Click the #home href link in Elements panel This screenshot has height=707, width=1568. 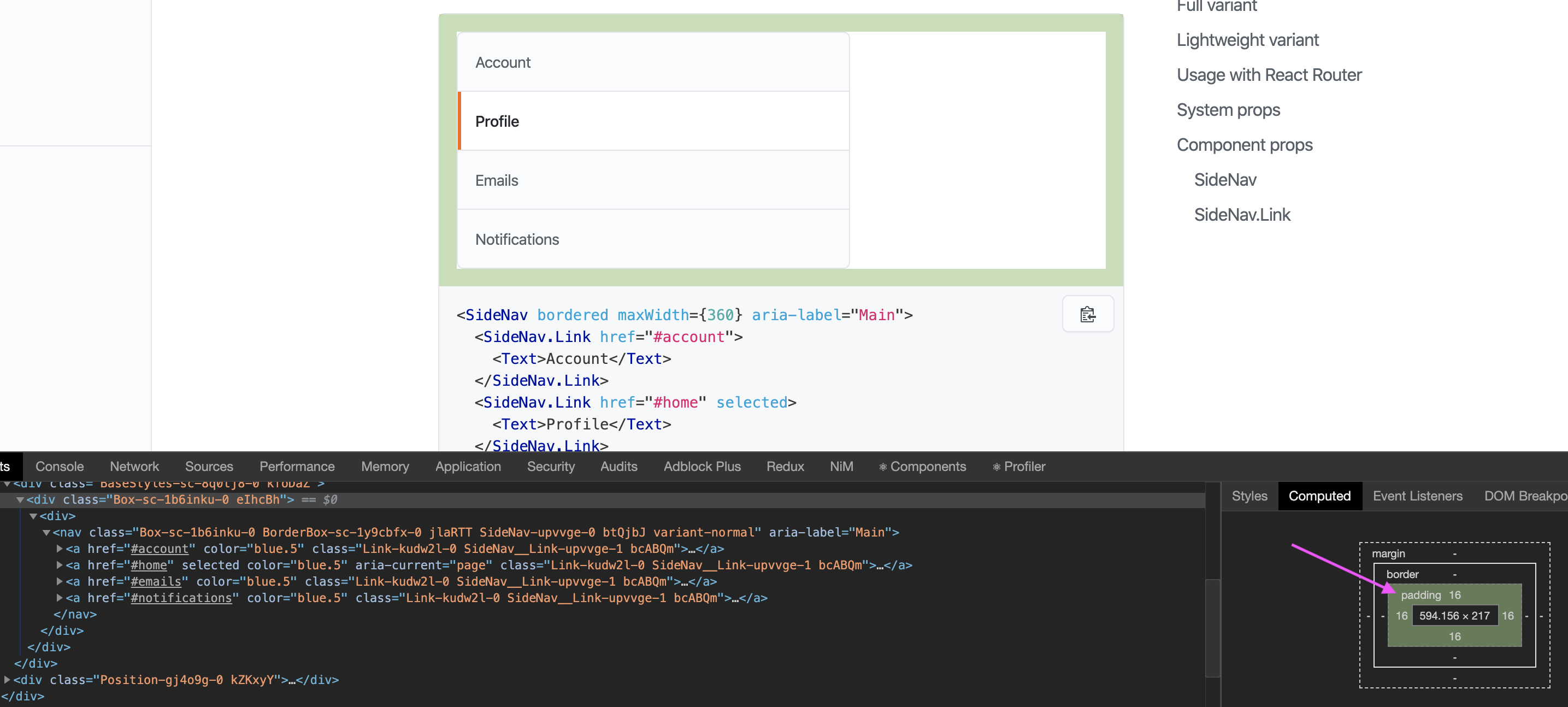[148, 564]
